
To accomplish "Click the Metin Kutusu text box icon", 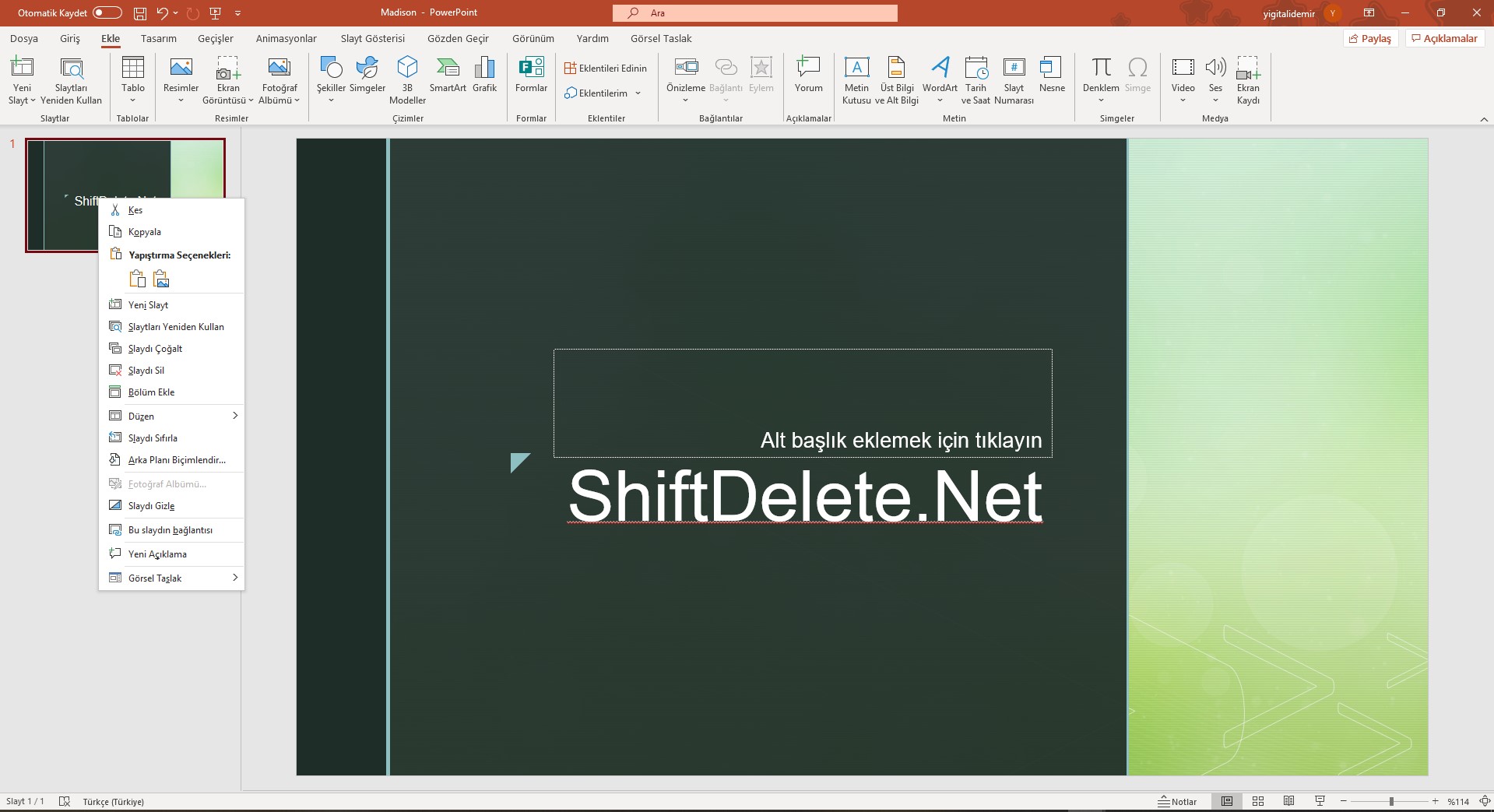I will (856, 75).
